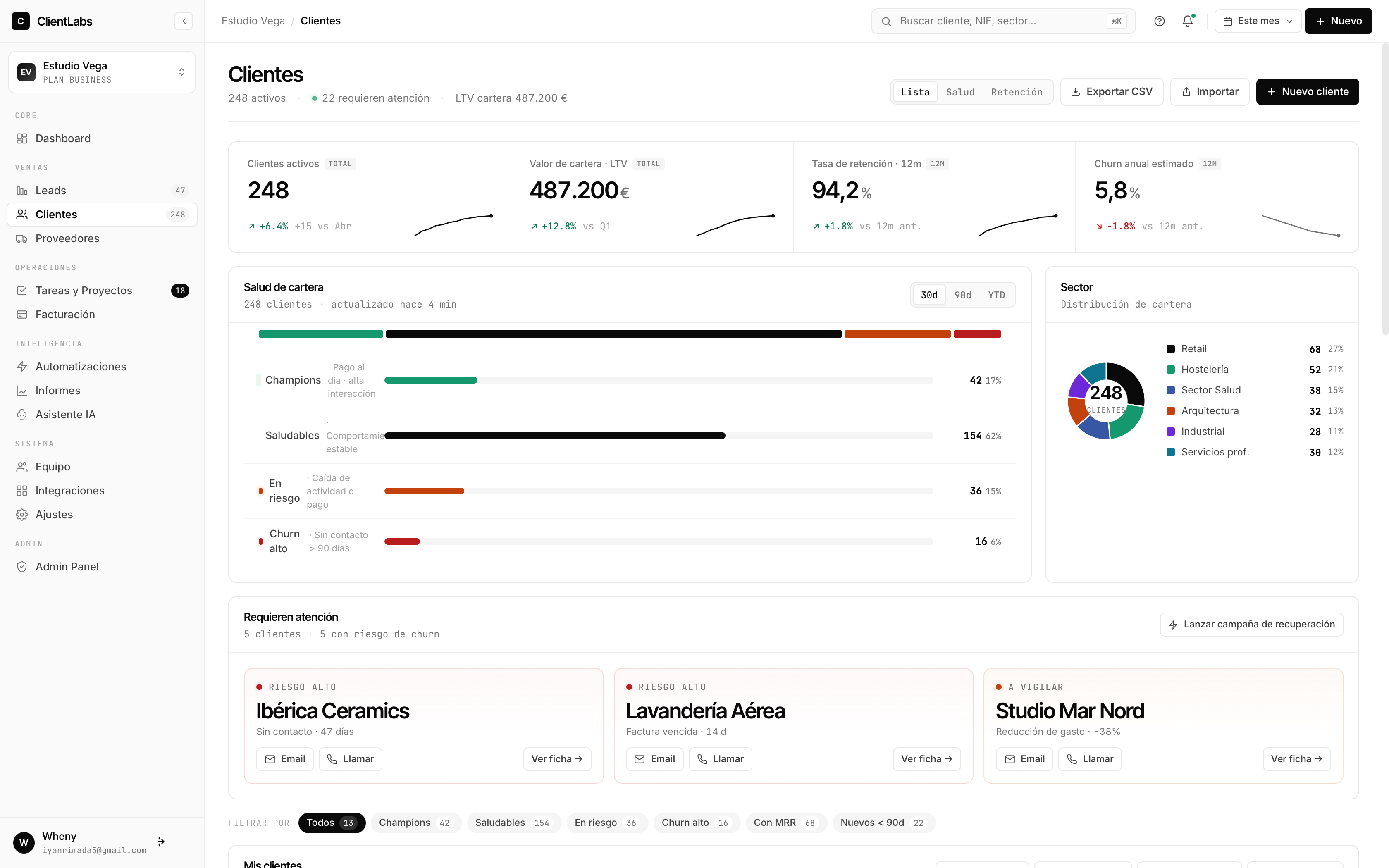Viewport: 1389px width, 868px height.
Task: Open Ver ficha for Lavandería Aérea
Action: 926,759
